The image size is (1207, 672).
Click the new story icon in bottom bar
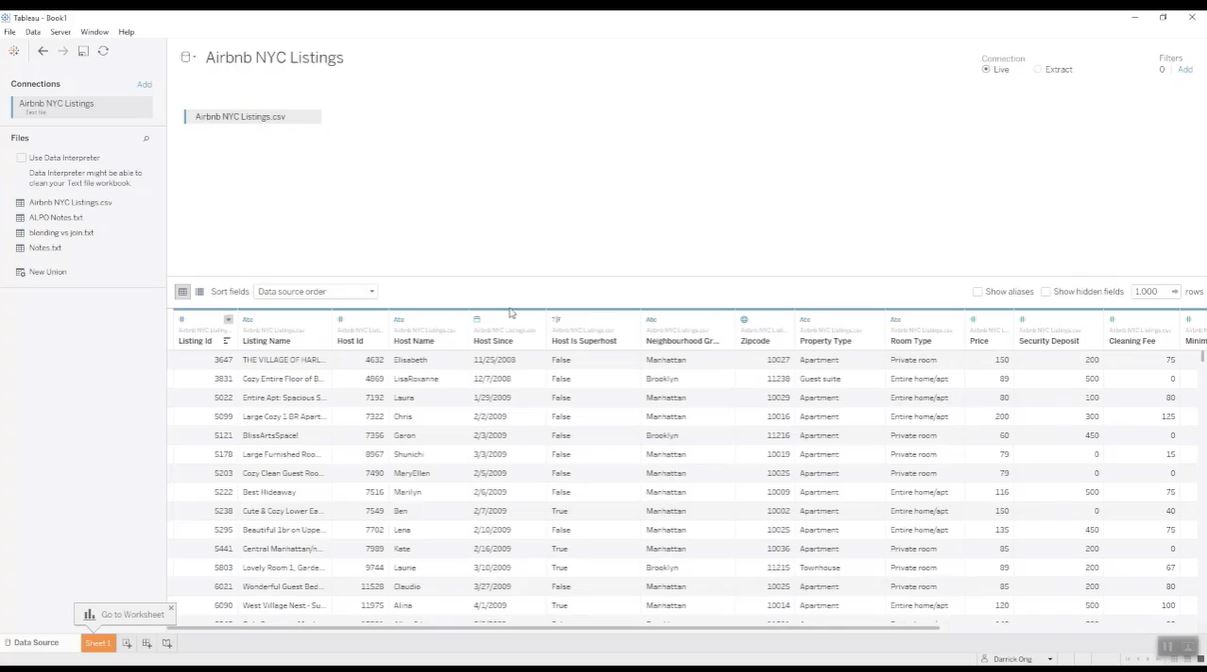167,643
